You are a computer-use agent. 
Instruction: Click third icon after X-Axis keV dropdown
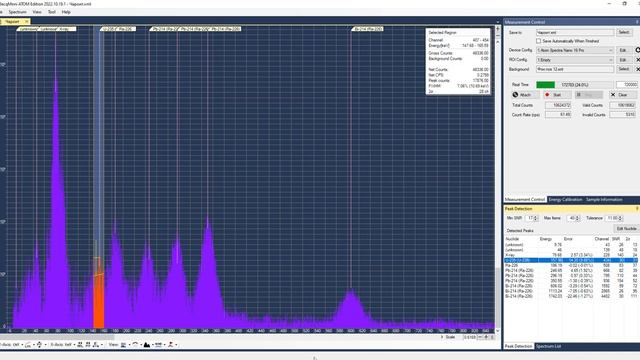96,345
